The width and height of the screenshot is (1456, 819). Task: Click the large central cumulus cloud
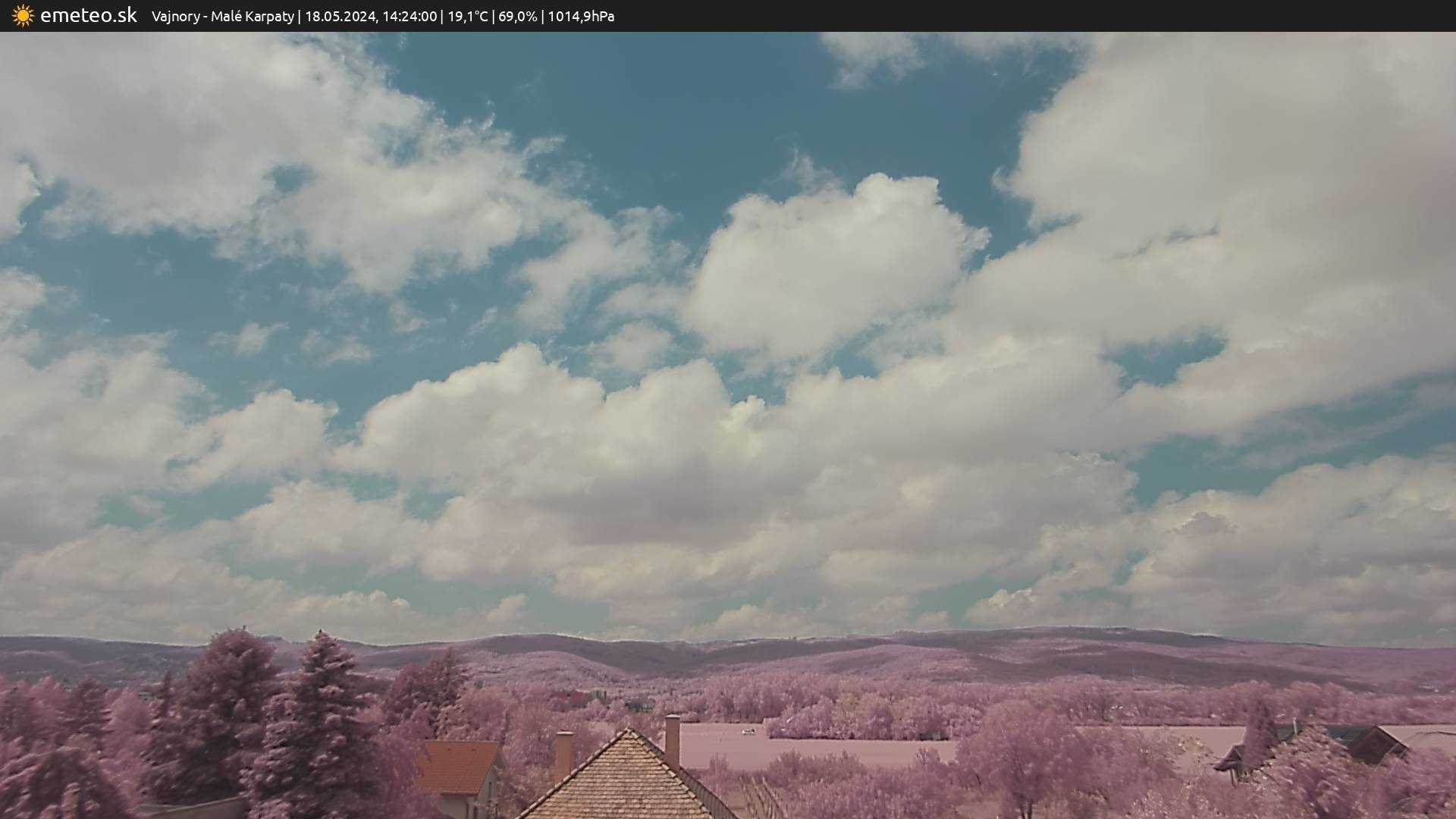(827, 265)
